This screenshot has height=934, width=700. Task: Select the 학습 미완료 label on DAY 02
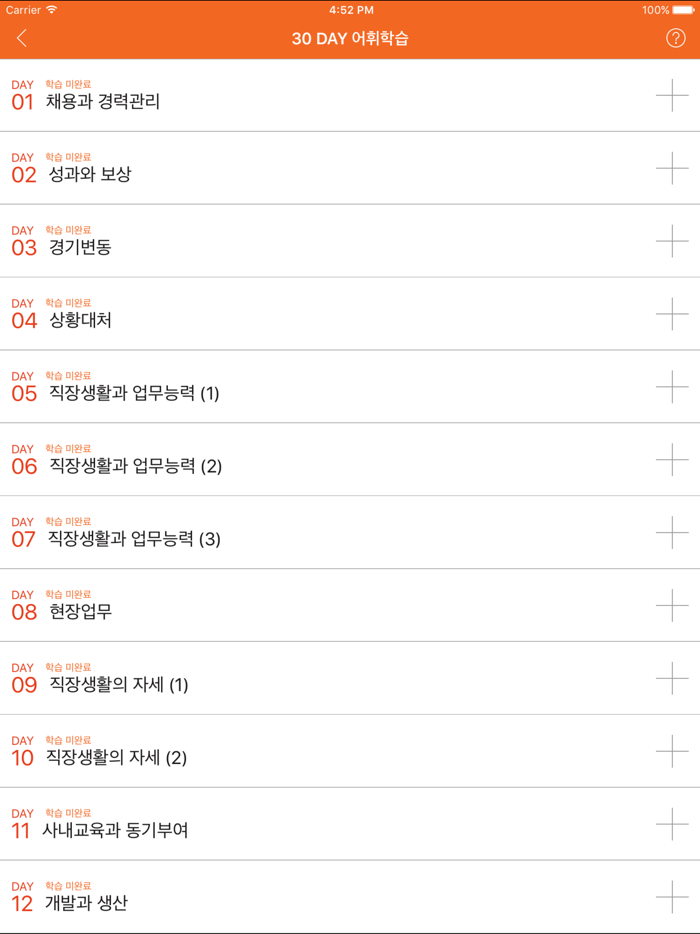66,157
